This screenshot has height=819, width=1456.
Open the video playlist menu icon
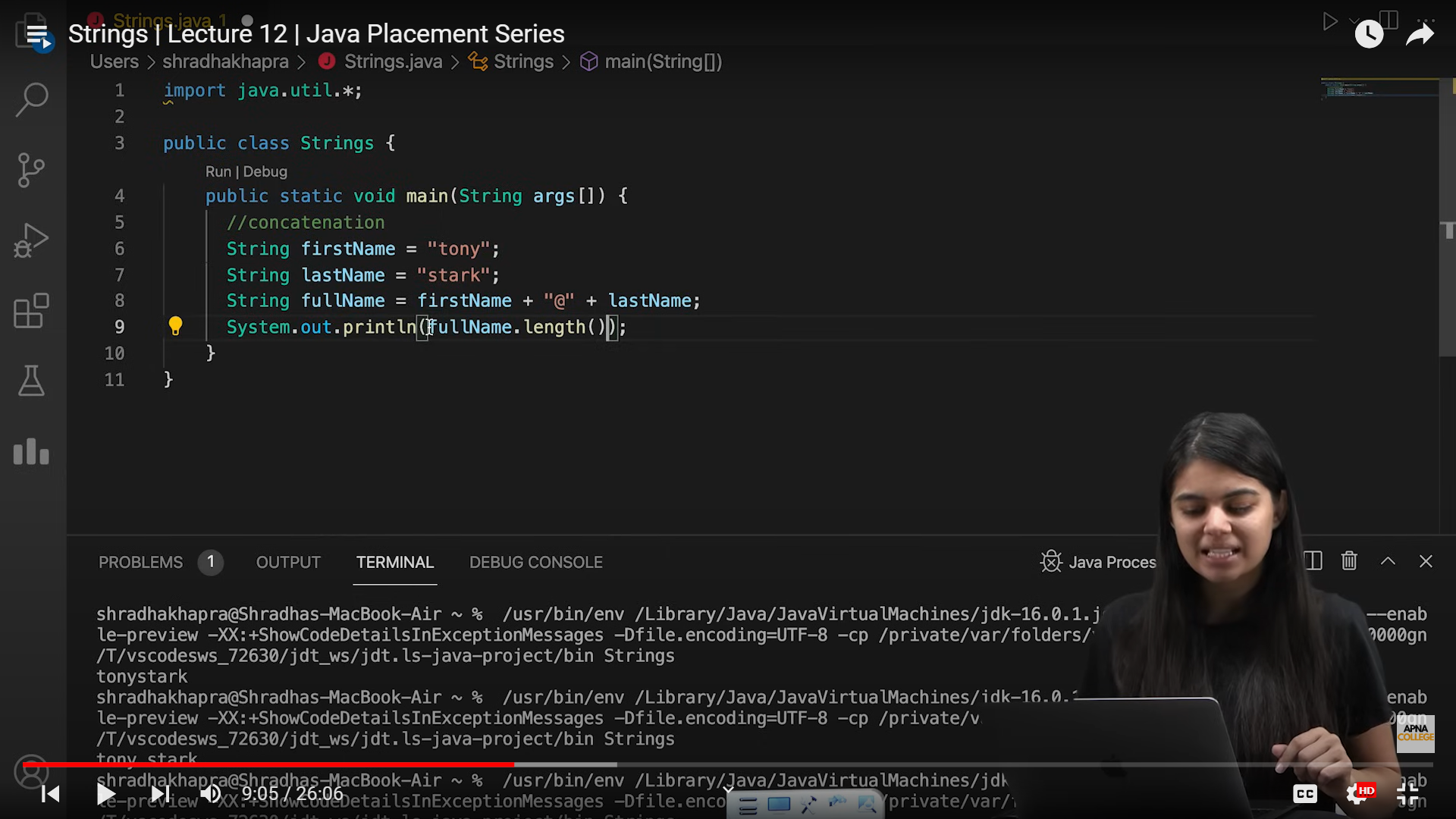pyautogui.click(x=37, y=35)
